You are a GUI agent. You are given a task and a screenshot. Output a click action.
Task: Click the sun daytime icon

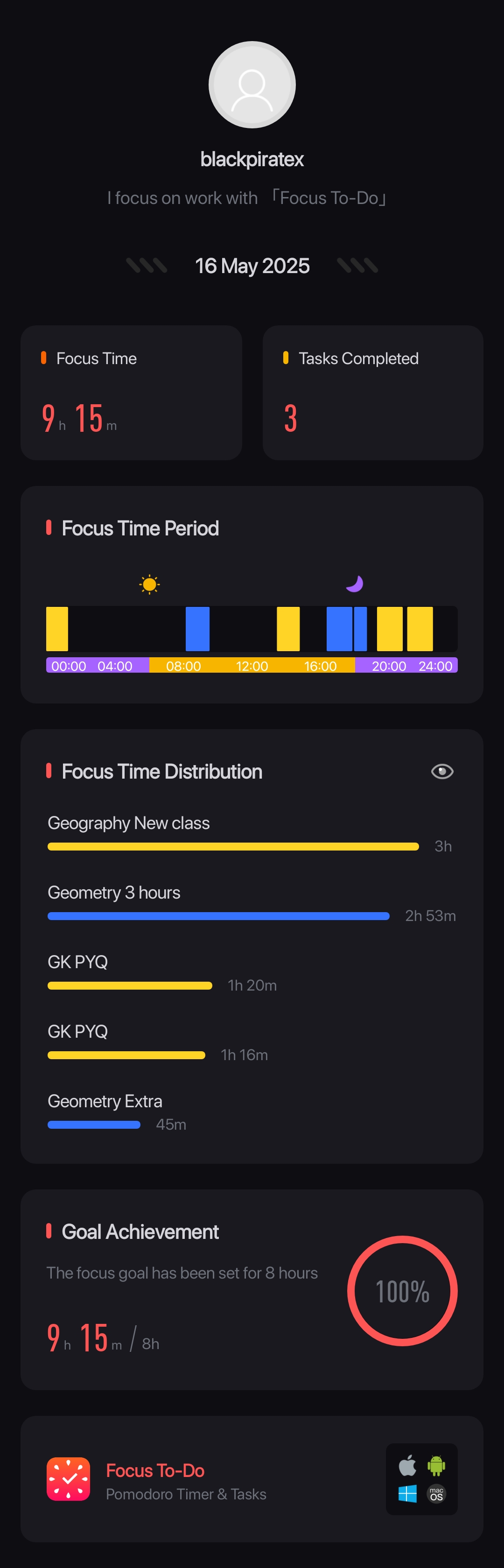click(x=149, y=584)
